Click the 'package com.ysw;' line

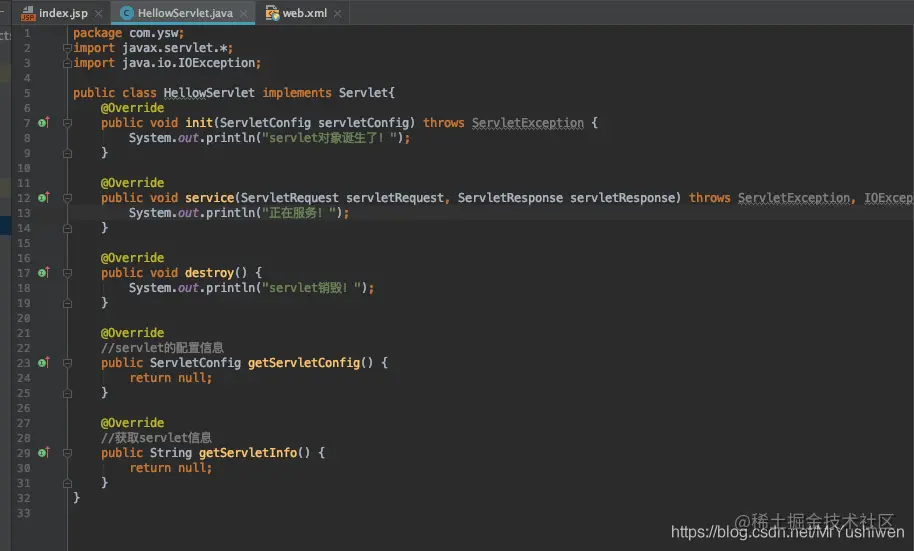click(128, 33)
